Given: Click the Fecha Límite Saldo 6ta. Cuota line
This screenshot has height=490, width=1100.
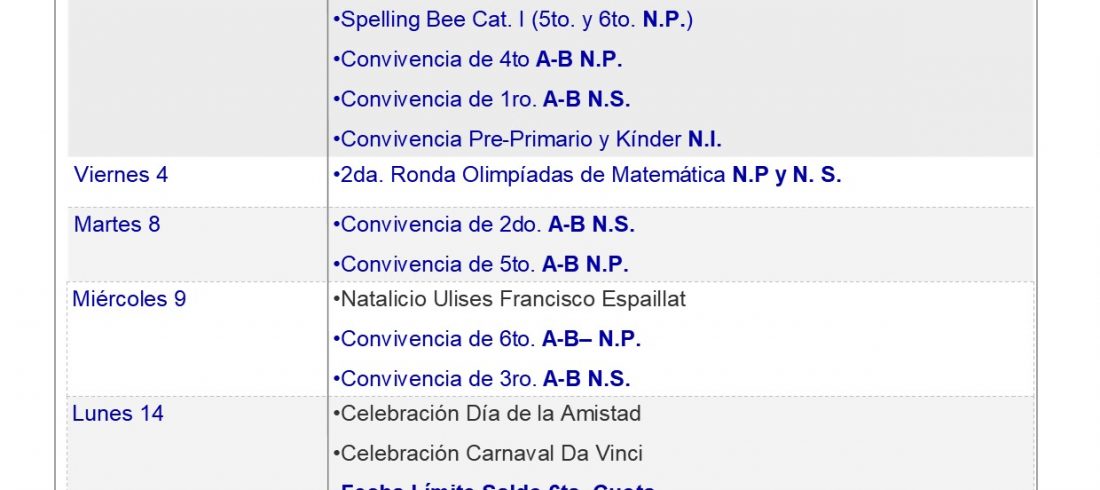Looking at the screenshot, I should [x=495, y=486].
